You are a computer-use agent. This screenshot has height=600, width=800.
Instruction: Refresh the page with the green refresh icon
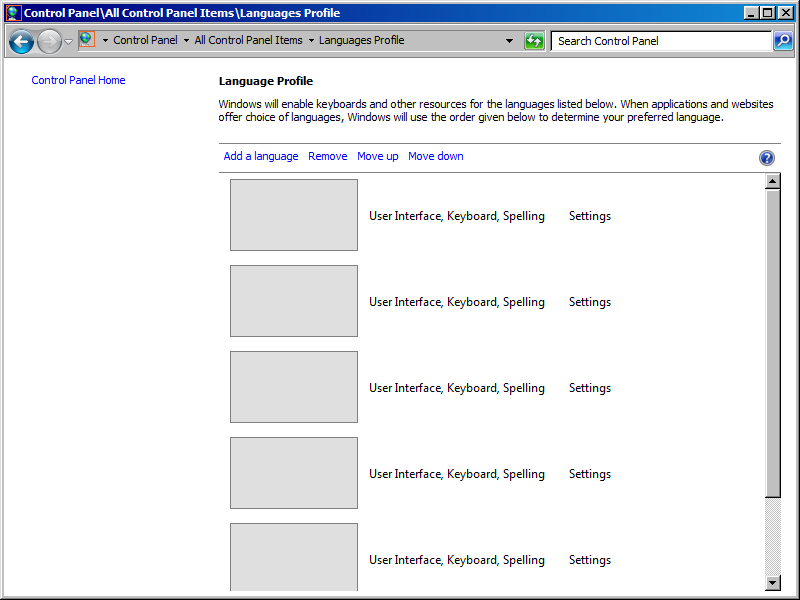[x=534, y=41]
